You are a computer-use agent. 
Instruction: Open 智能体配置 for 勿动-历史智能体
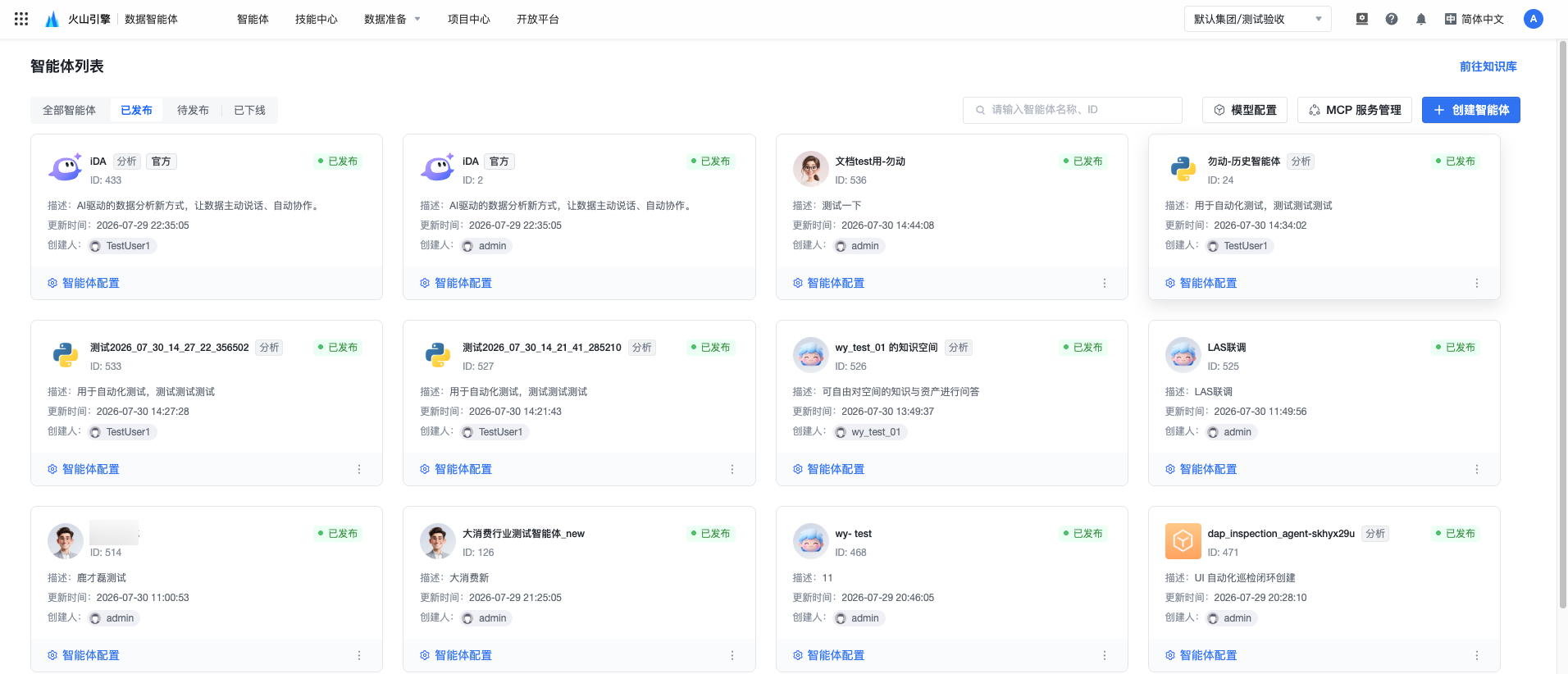[x=1201, y=283]
